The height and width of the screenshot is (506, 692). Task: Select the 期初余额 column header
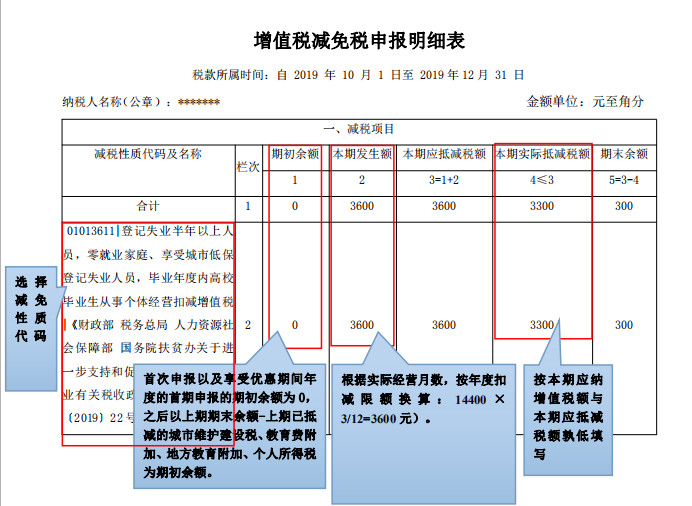[295, 154]
